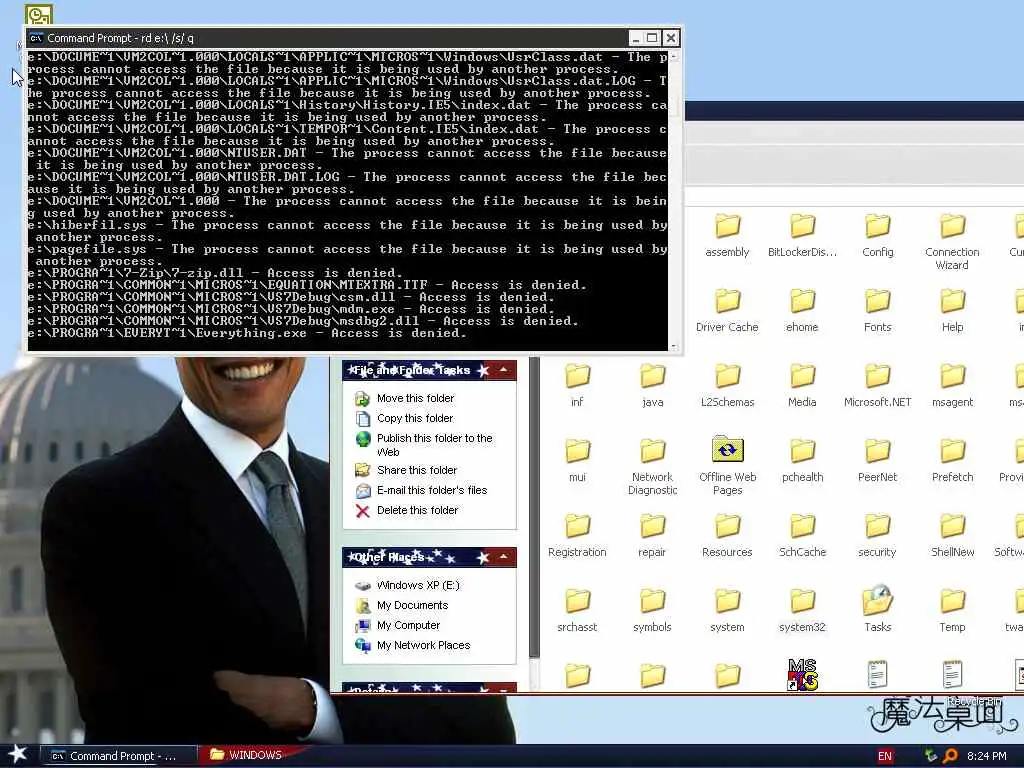Select the pchealth folder
Image resolution: width=1024 pixels, height=768 pixels.
802,460
